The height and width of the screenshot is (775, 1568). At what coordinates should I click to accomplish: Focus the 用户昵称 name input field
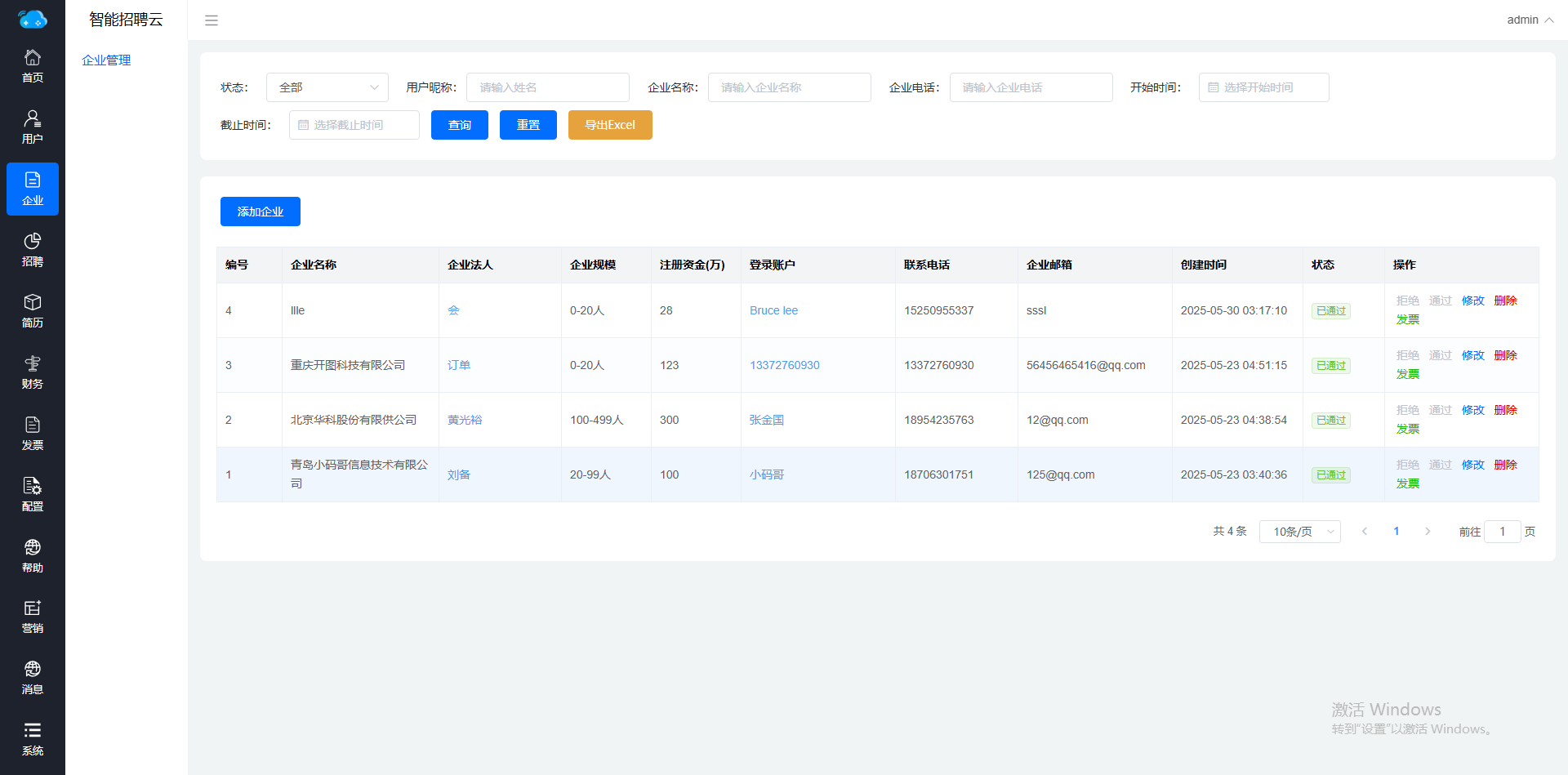[548, 87]
